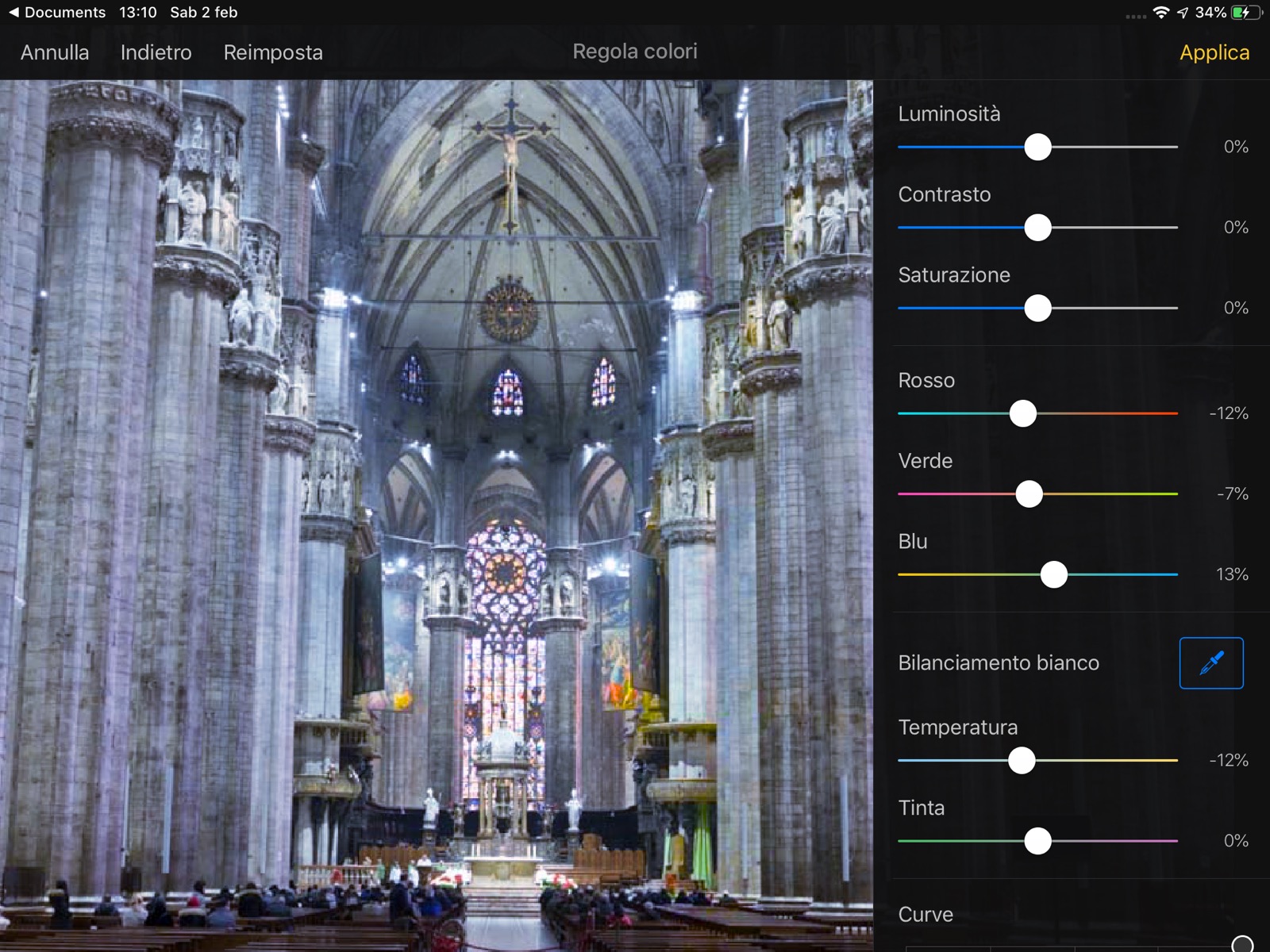Tap the cathedral photo preview
This screenshot has height=952, width=1270.
pos(437,516)
